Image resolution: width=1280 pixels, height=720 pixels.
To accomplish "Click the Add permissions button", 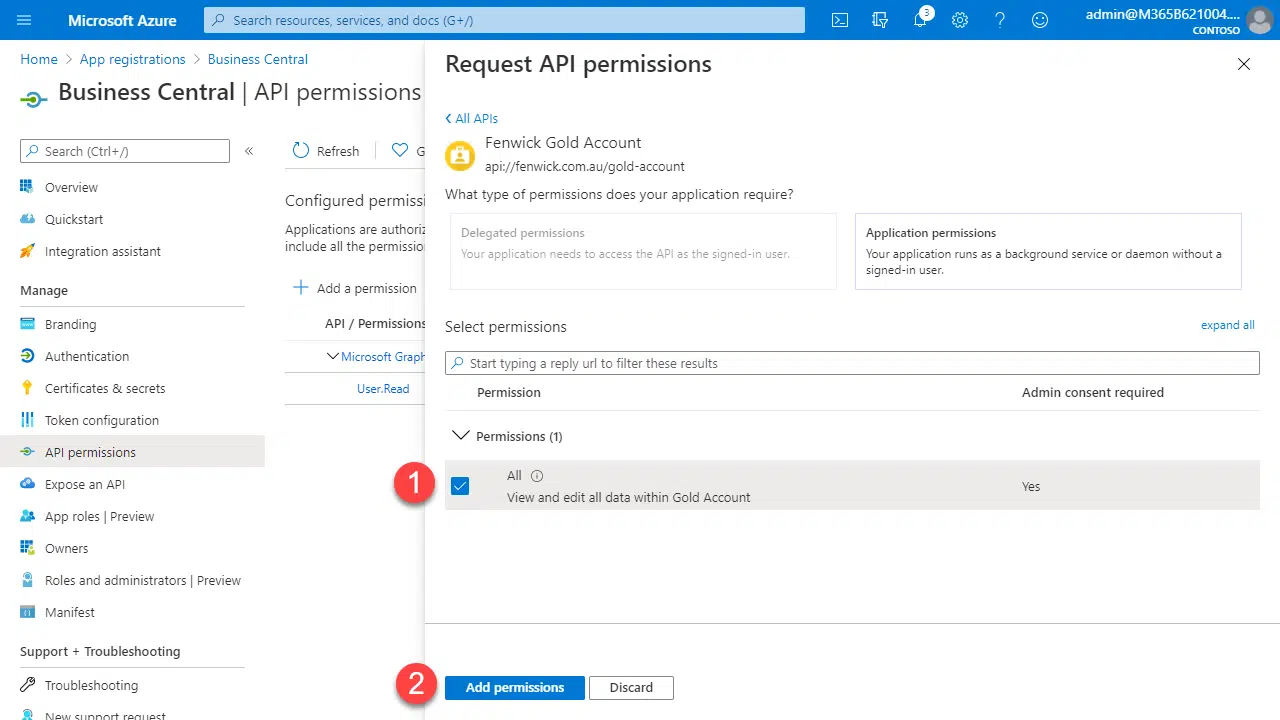I will click(514, 687).
